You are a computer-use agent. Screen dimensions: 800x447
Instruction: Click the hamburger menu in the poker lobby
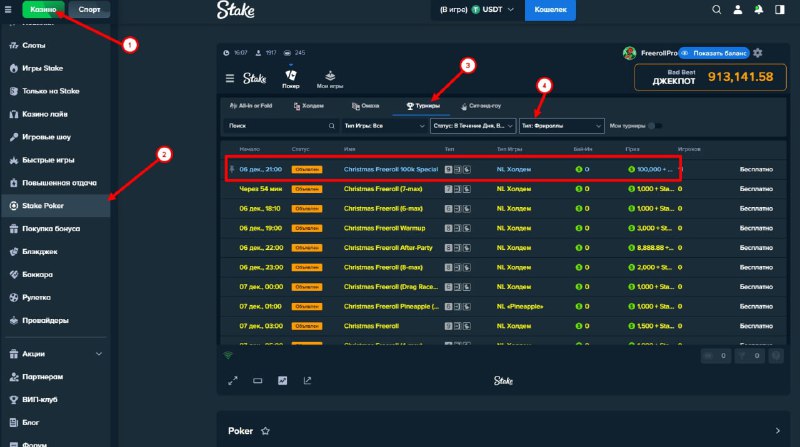click(x=229, y=76)
